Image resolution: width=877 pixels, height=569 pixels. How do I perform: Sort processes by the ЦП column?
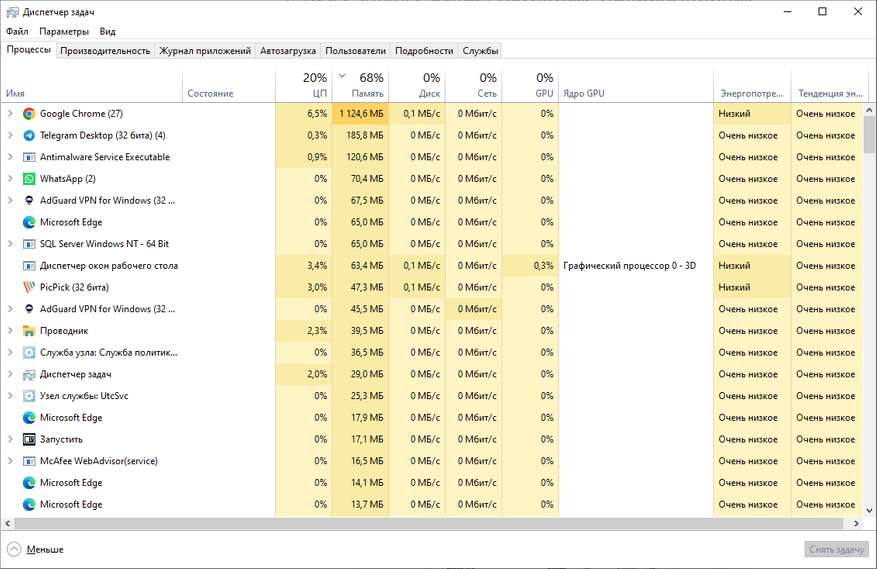pyautogui.click(x=316, y=86)
